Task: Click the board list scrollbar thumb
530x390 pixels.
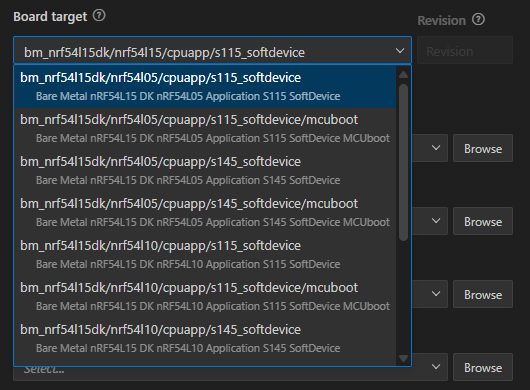Action: tap(403, 162)
